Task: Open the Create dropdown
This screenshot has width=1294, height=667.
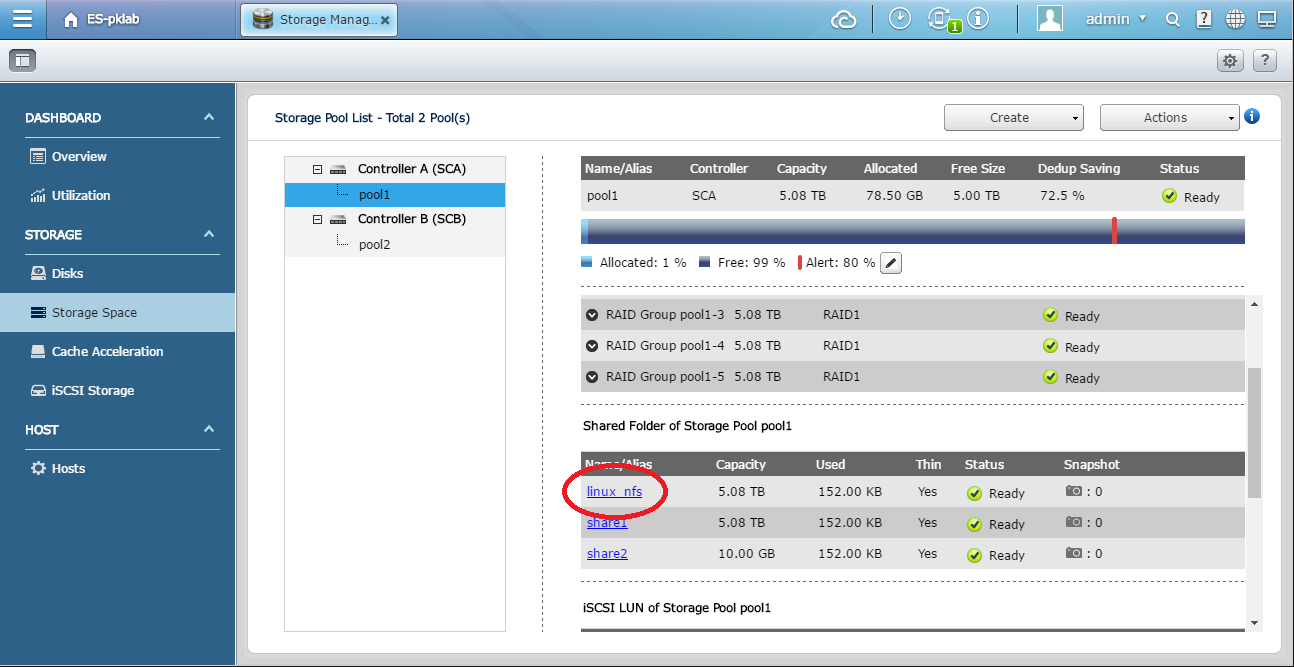Action: (1014, 117)
